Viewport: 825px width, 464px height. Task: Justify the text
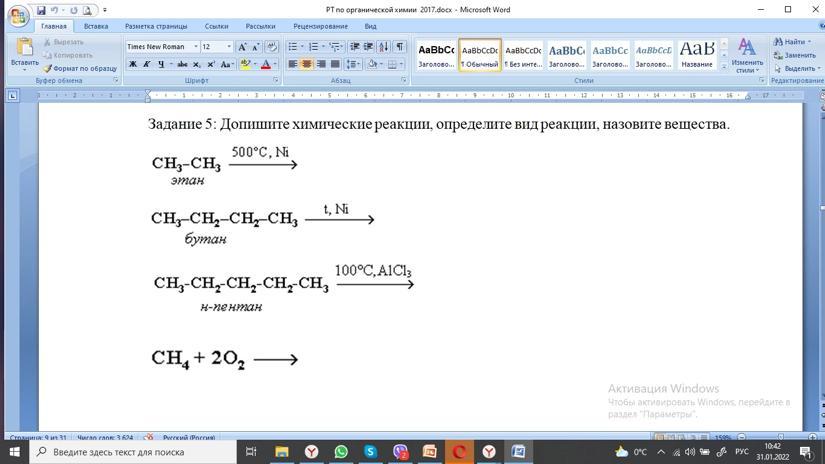[335, 64]
